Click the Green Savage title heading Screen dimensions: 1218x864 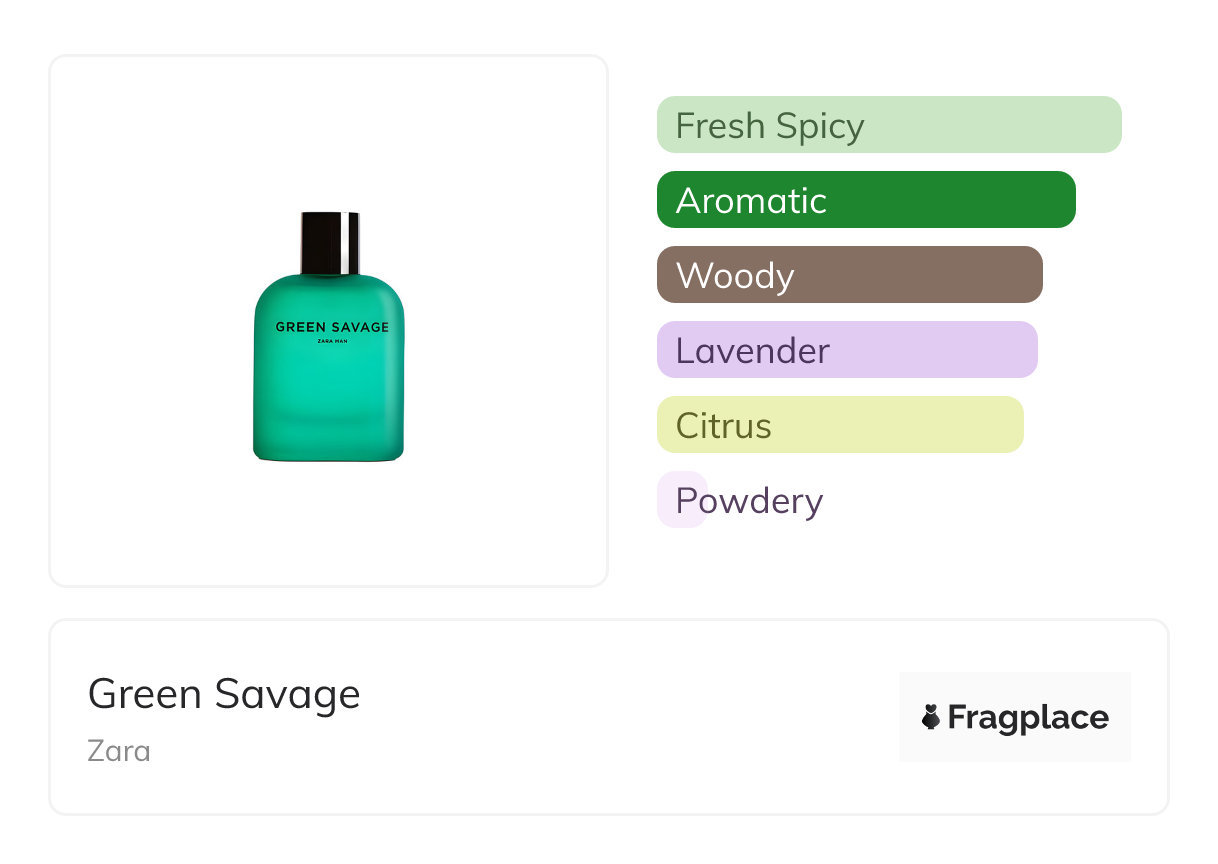pos(224,694)
